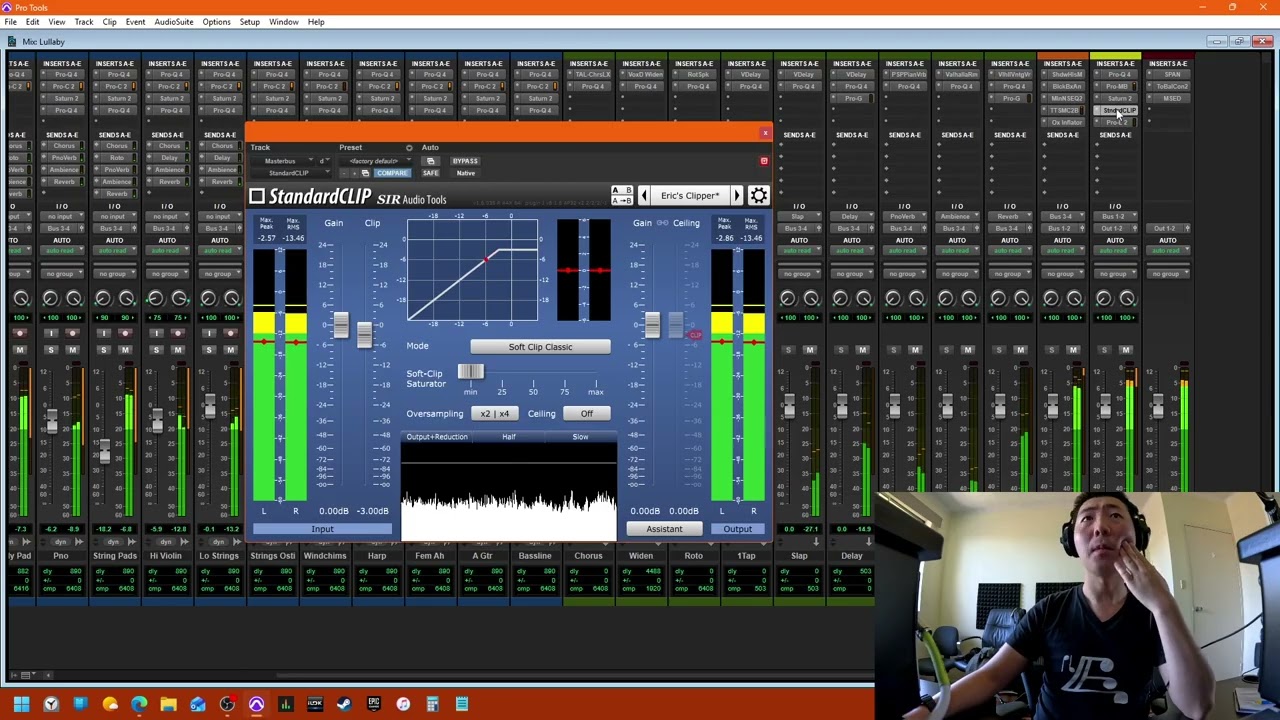
Task: Toggle Ceiling Off button
Action: [586, 413]
